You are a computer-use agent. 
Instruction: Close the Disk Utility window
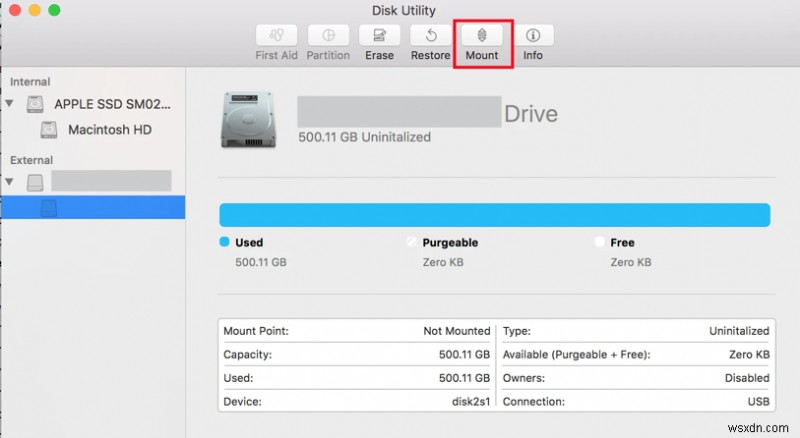pyautogui.click(x=15, y=10)
